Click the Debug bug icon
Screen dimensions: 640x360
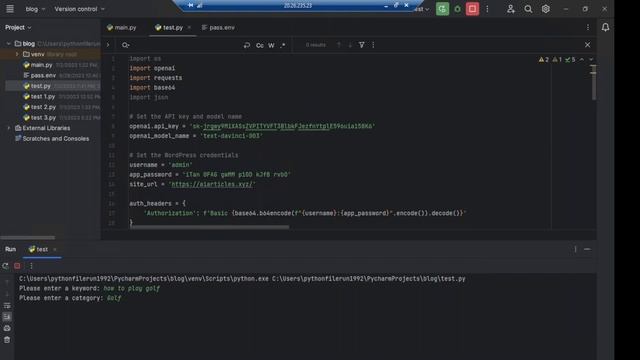point(458,9)
